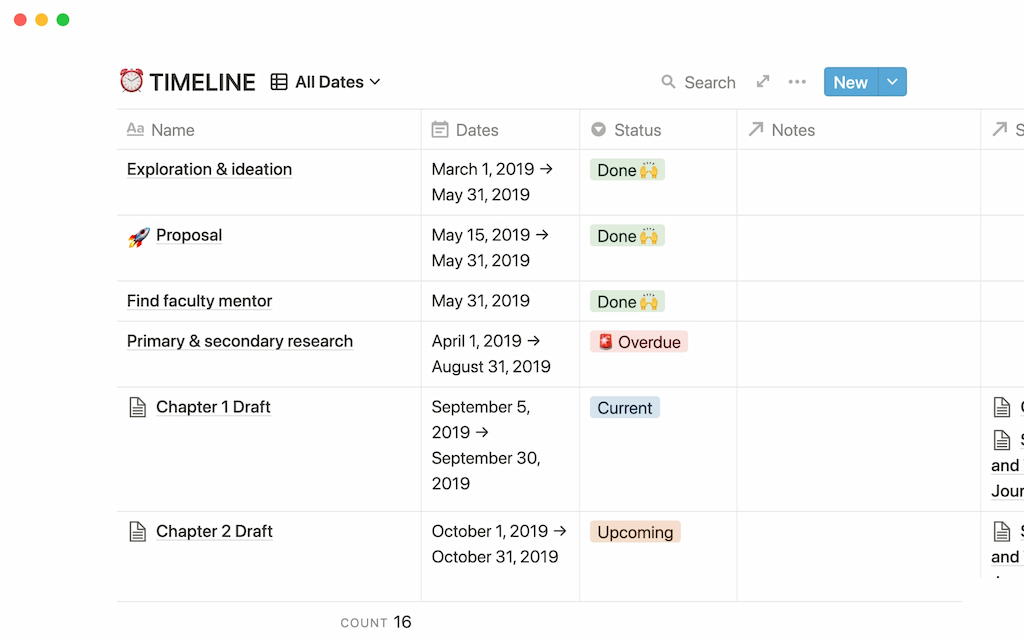Open the Exploration & ideation page

click(x=208, y=169)
